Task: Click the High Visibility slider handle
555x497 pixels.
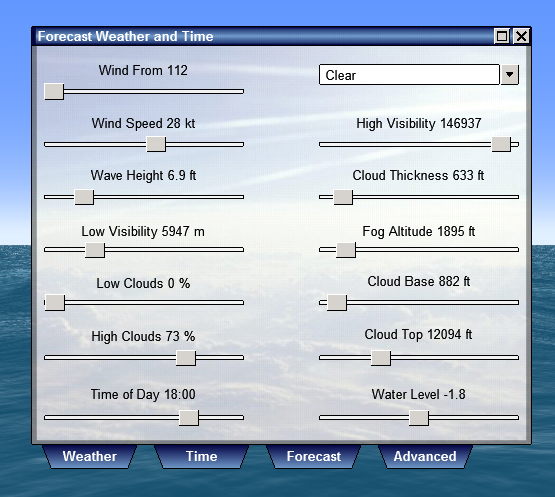Action: click(x=501, y=144)
